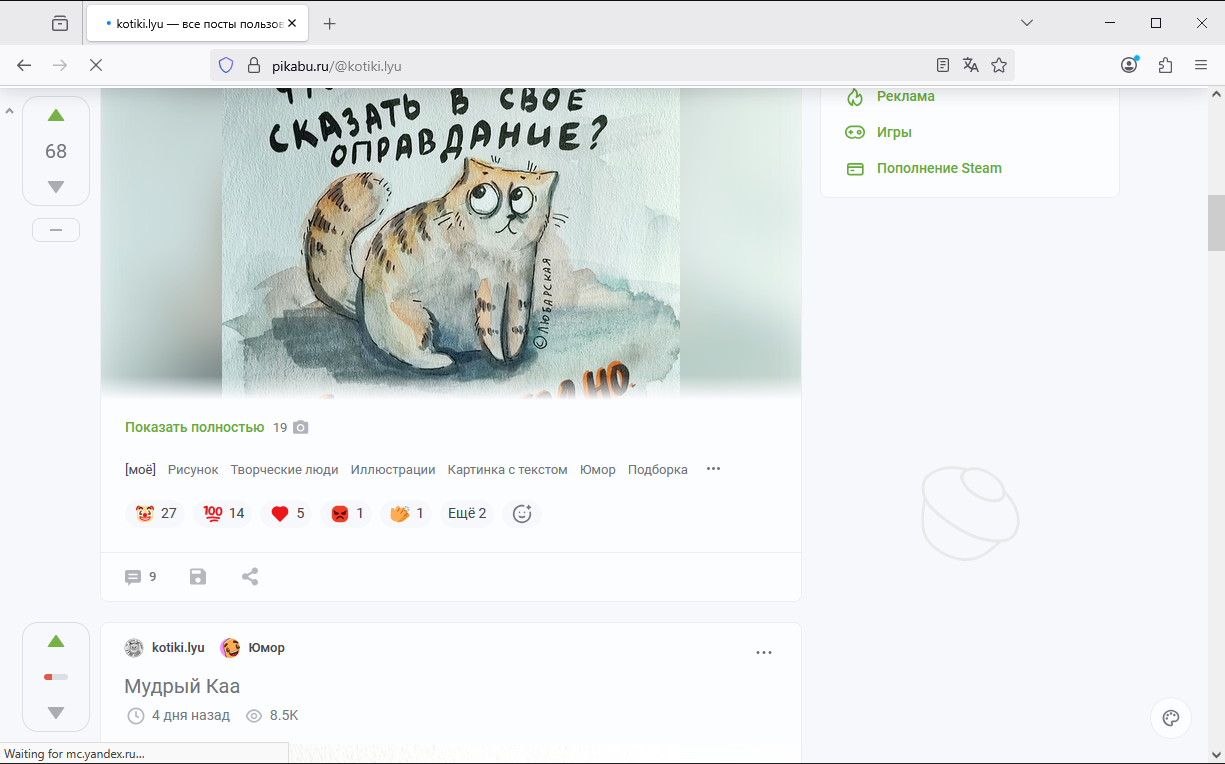Image resolution: width=1225 pixels, height=764 pixels.
Task: Close the kotiki.lyu browser tab
Action: point(292,23)
